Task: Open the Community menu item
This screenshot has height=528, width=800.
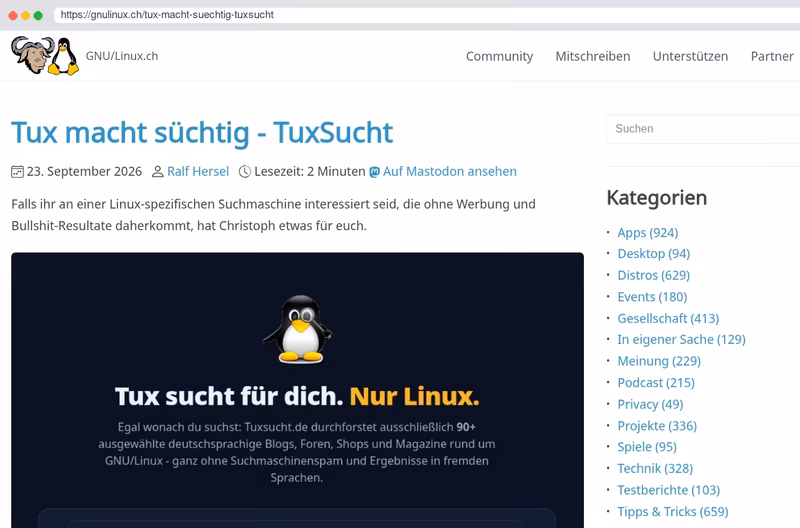Action: click(x=499, y=56)
